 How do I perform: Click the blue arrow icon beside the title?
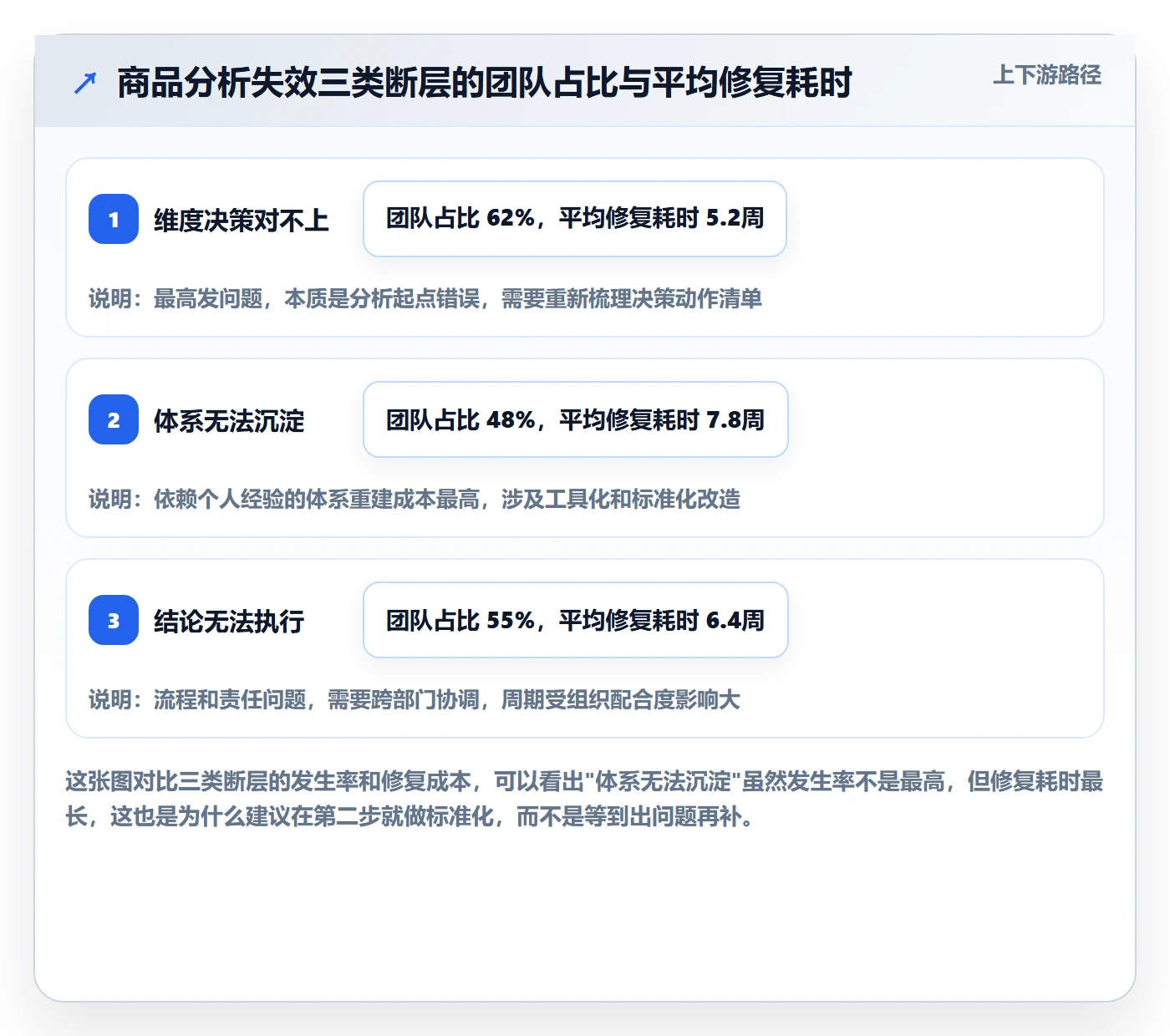point(85,83)
